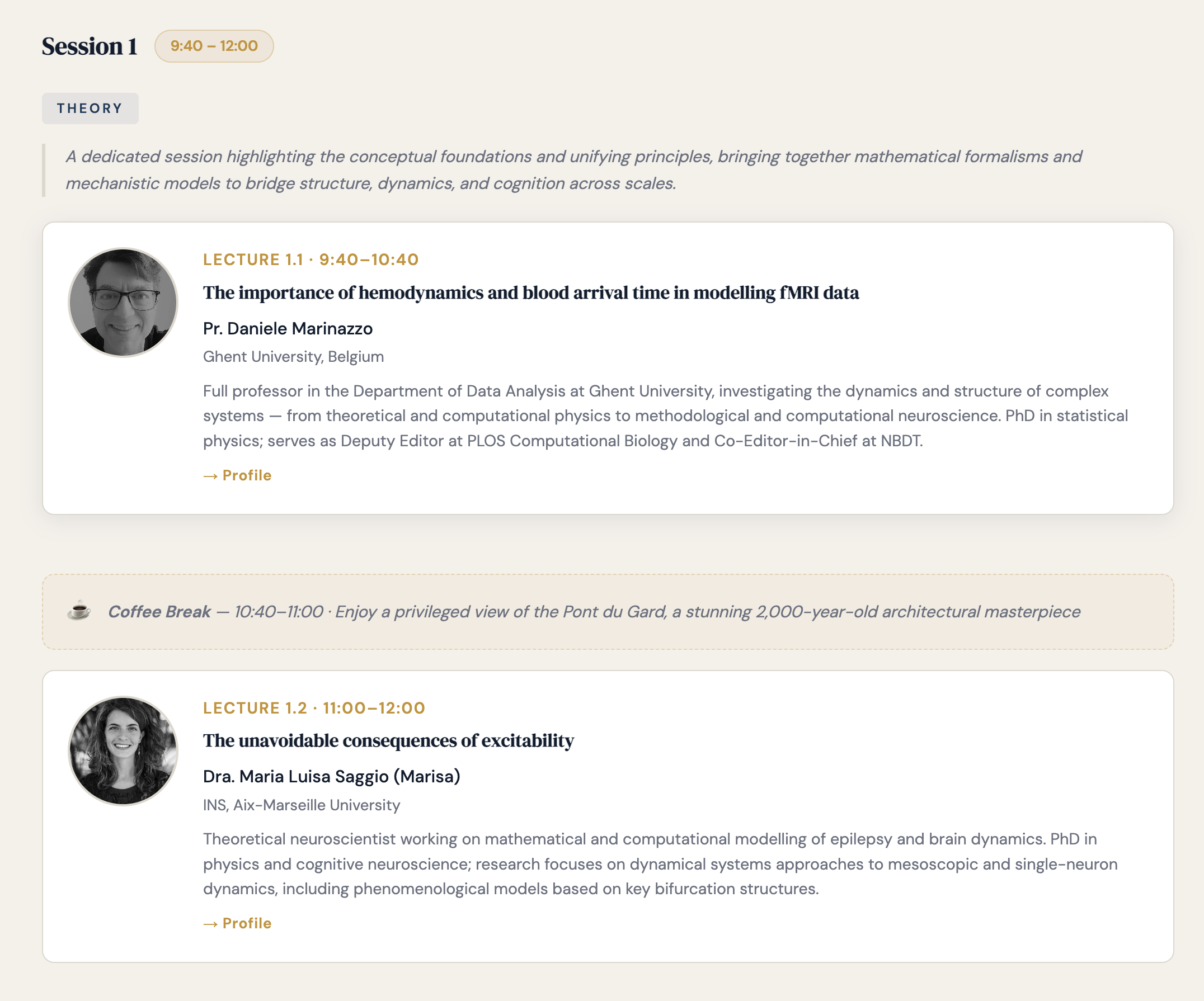Click the THEORY tag badge
Screen dimensions: 1204x1001
coord(90,108)
